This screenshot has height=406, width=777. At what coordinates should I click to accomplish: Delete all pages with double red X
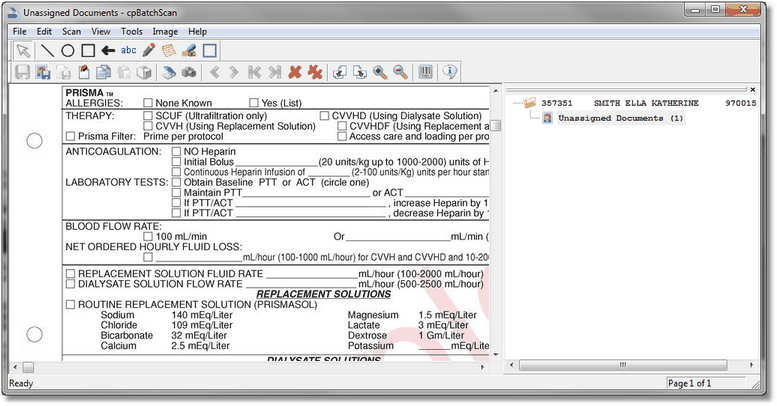click(315, 72)
